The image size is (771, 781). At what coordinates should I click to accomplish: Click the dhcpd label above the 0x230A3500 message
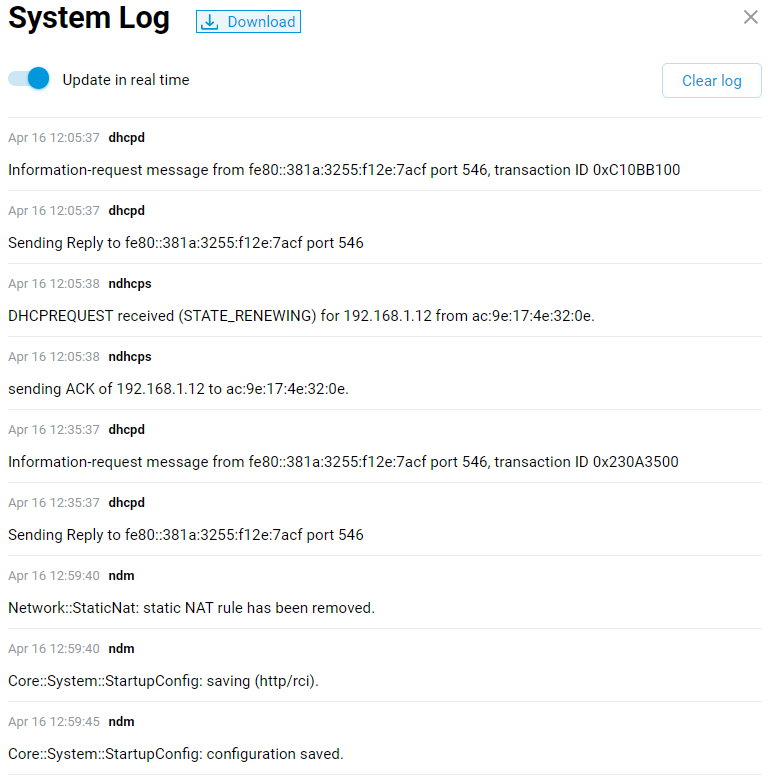126,430
